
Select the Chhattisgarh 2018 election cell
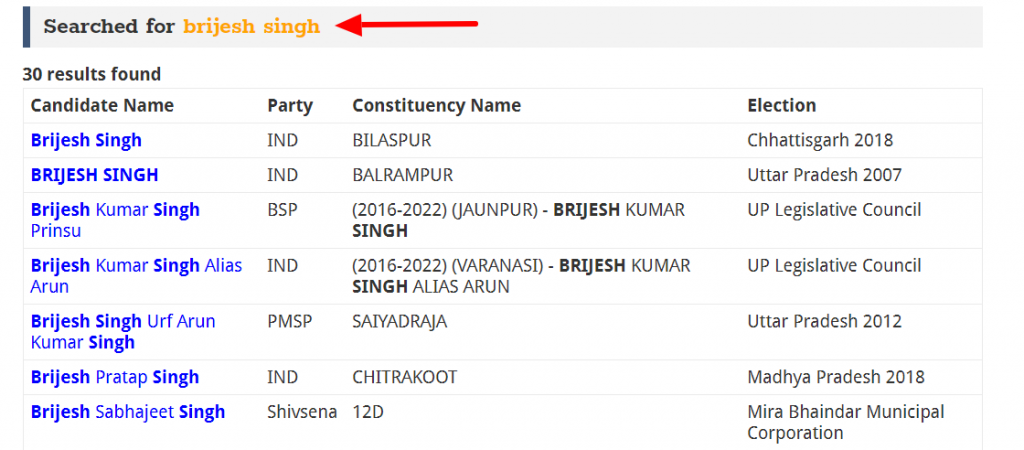pos(820,140)
